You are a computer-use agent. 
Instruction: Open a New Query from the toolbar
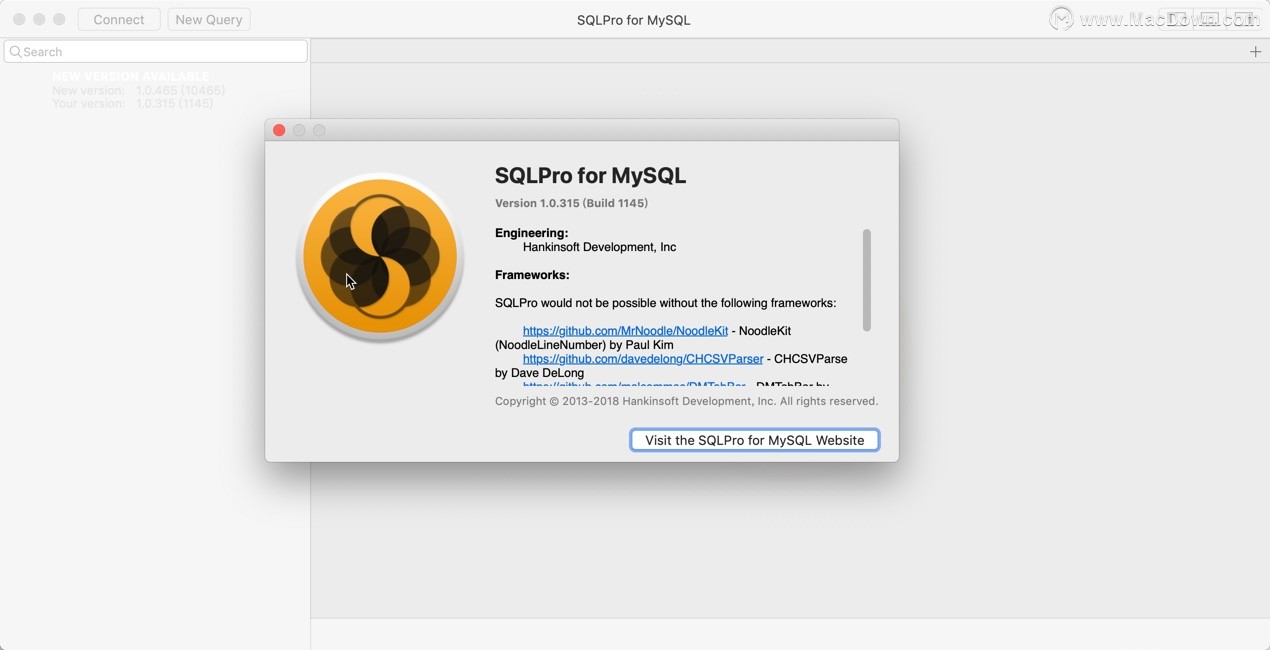(209, 19)
